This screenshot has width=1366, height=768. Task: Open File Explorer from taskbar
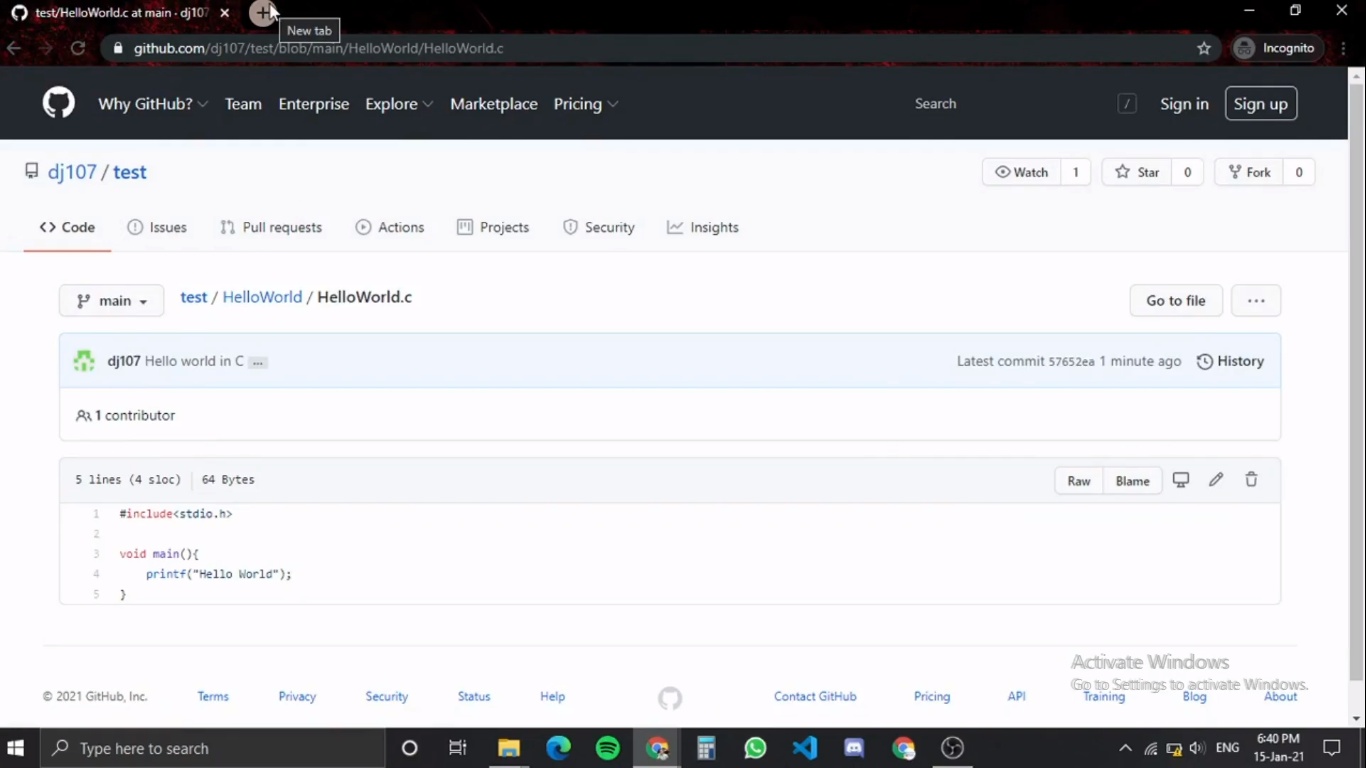(x=509, y=748)
